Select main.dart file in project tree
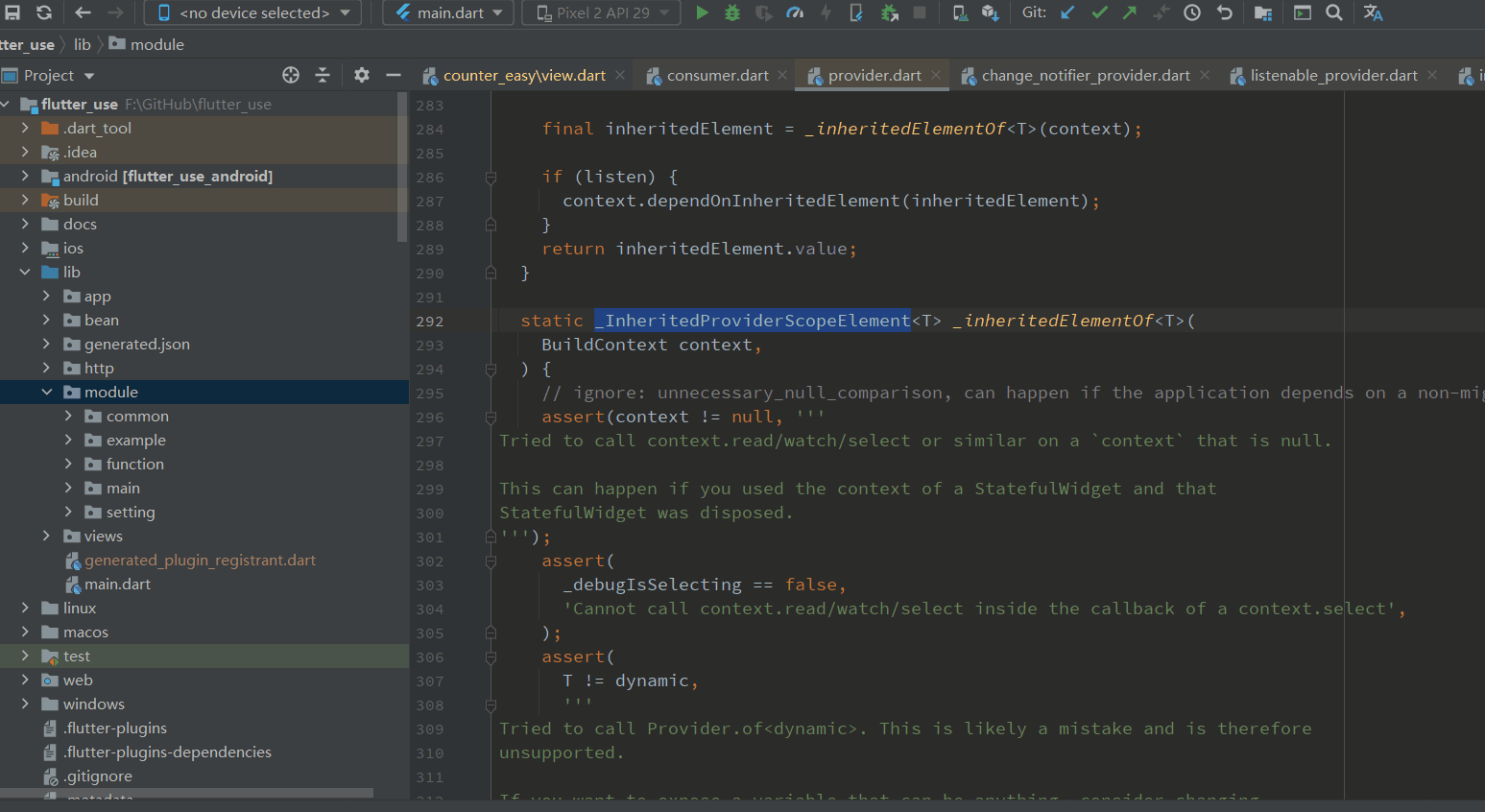The width and height of the screenshot is (1485, 812). click(x=117, y=584)
